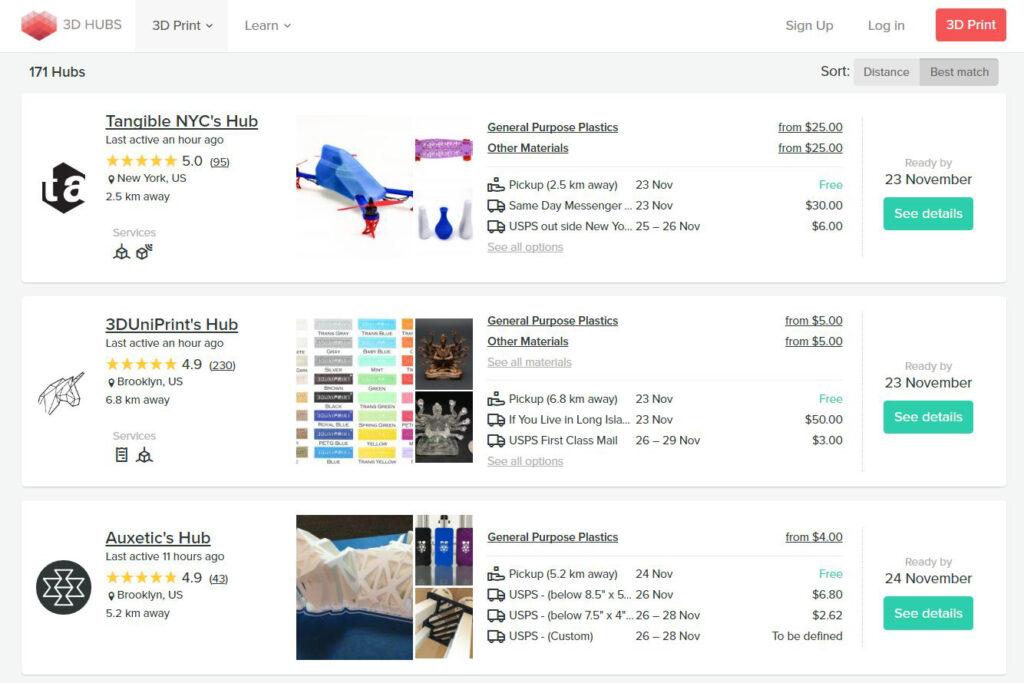
Task: Click pickup icon for 5.2 km pickup
Action: coord(496,574)
